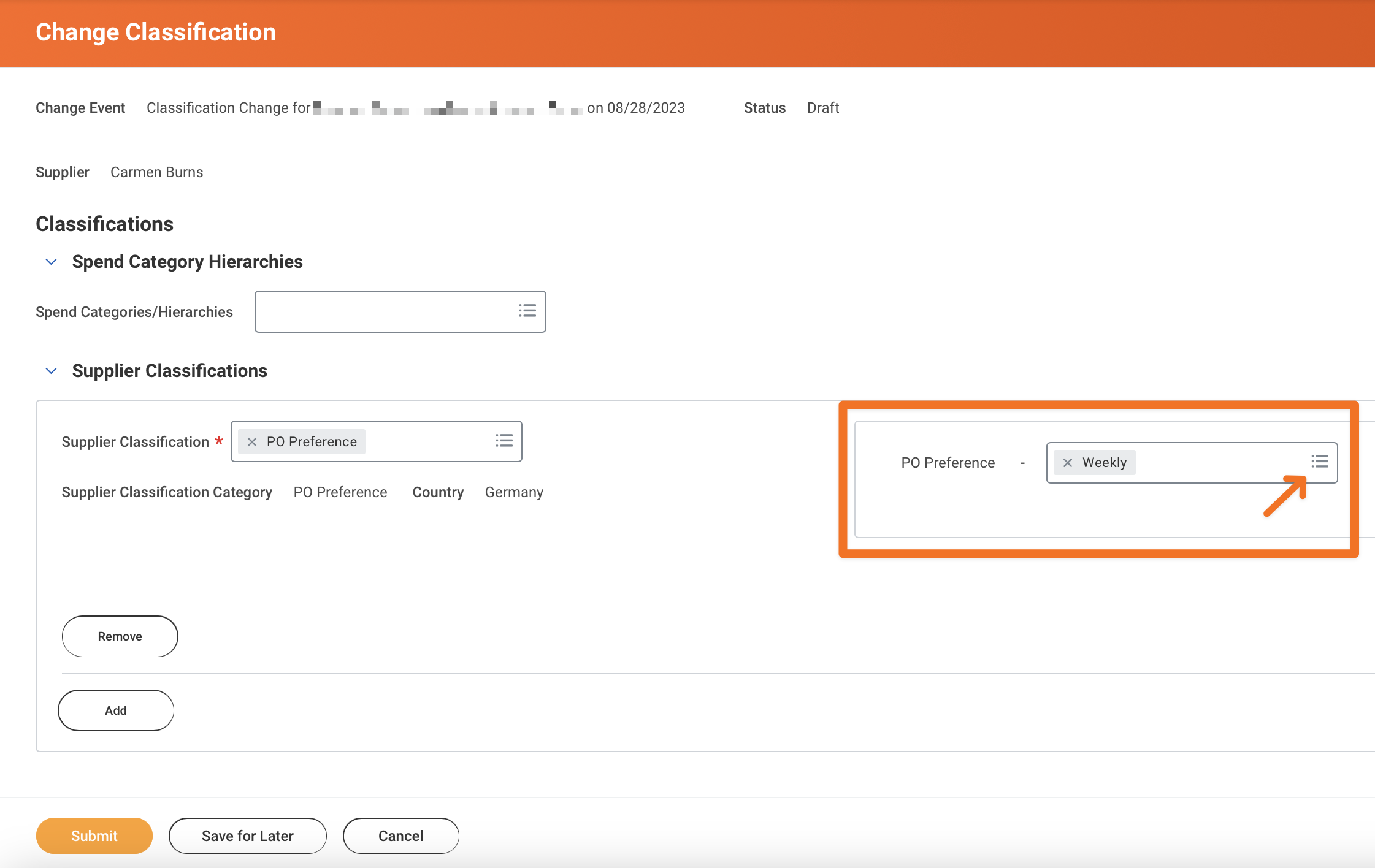Remove the PO Preference tag via its X
Viewport: 1375px width, 868px height.
(x=252, y=441)
